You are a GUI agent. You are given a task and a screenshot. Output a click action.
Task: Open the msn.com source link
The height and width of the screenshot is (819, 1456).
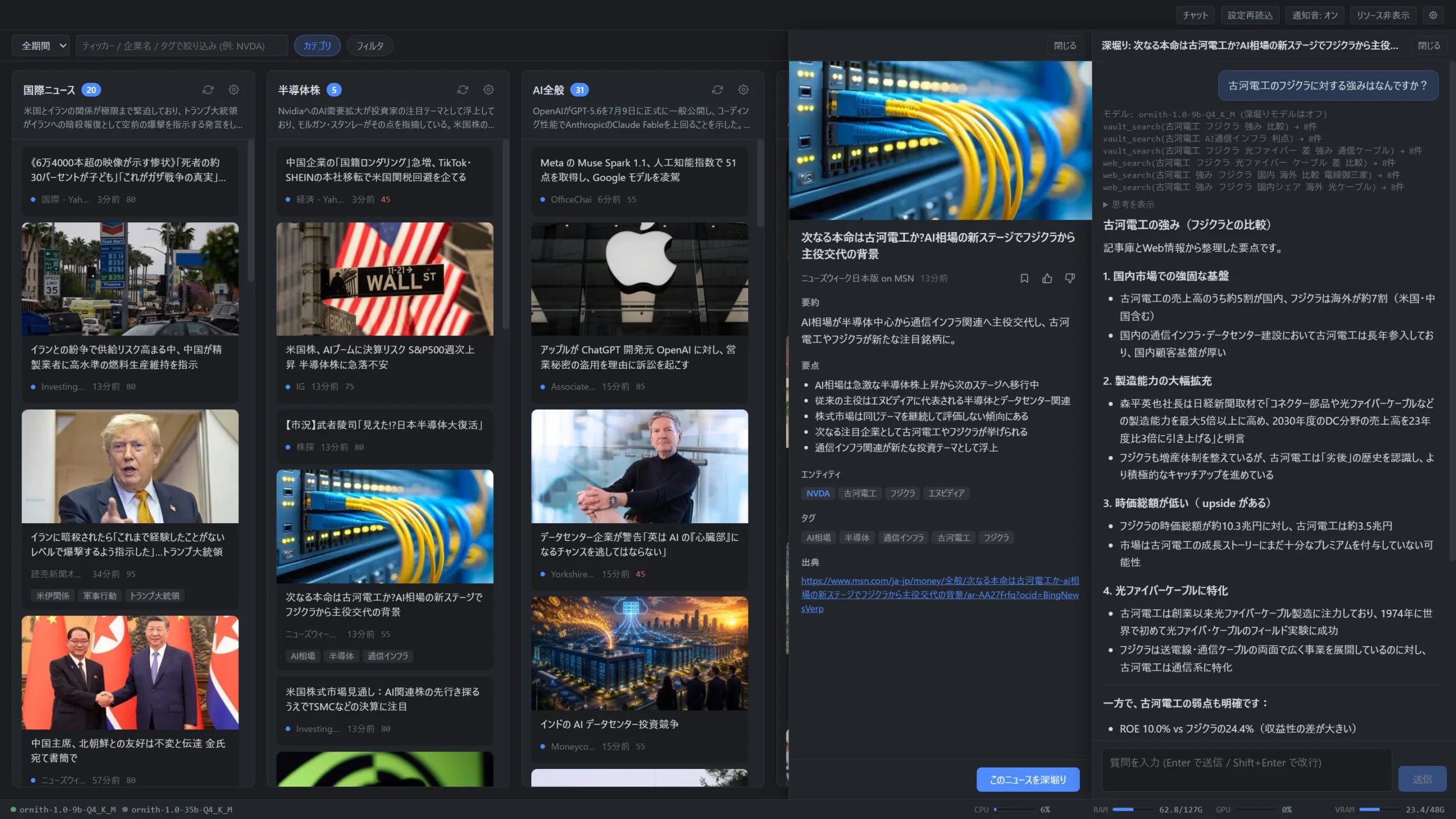pos(940,594)
